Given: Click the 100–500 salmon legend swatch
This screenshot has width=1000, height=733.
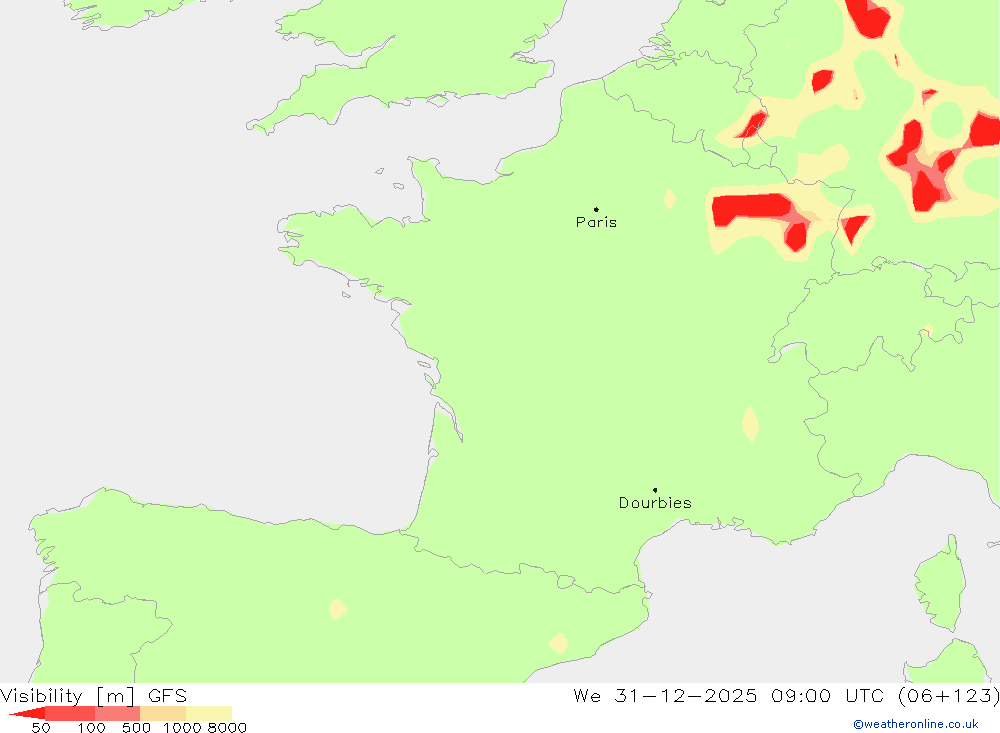Looking at the screenshot, I should 117,713.
